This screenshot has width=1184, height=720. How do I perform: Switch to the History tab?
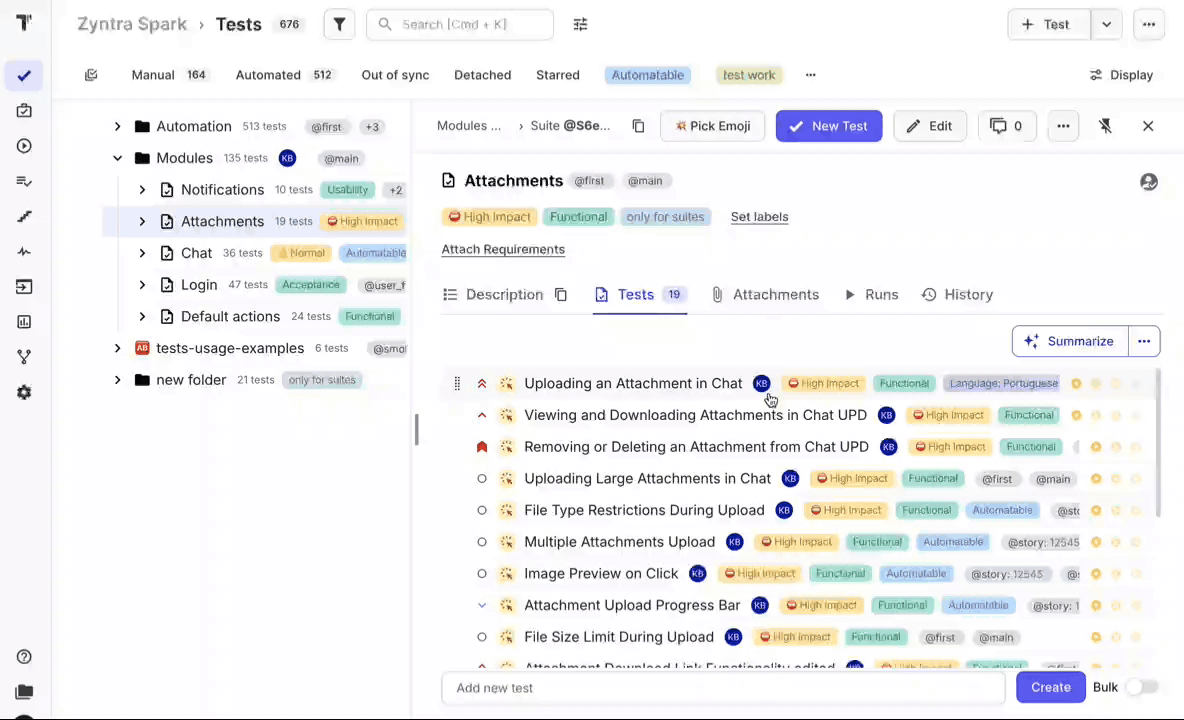tap(957, 295)
